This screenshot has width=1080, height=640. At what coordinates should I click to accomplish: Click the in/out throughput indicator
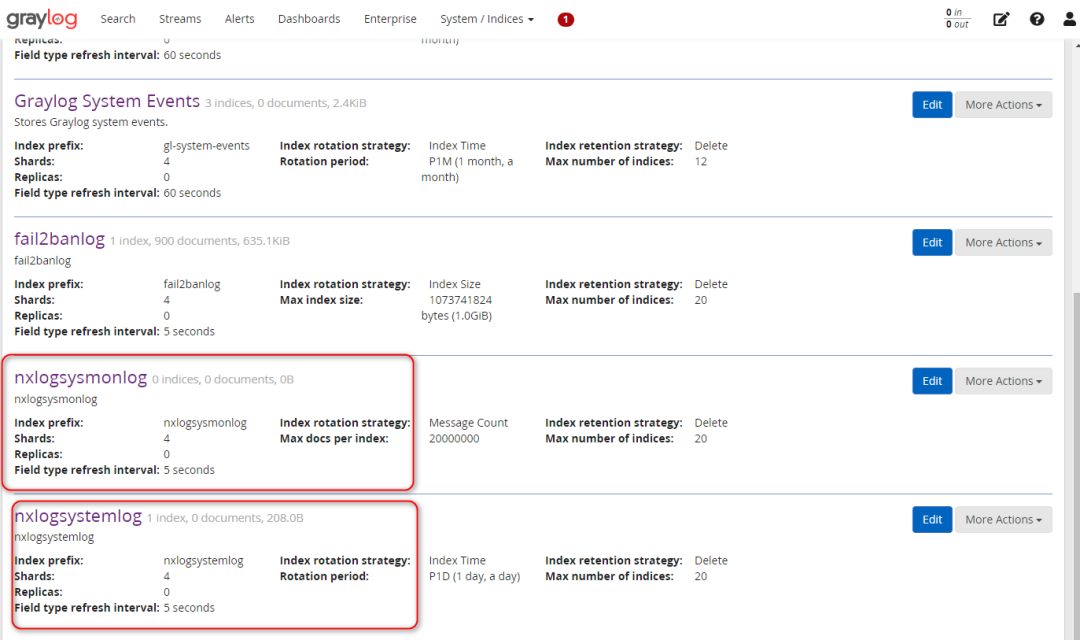(x=957, y=19)
